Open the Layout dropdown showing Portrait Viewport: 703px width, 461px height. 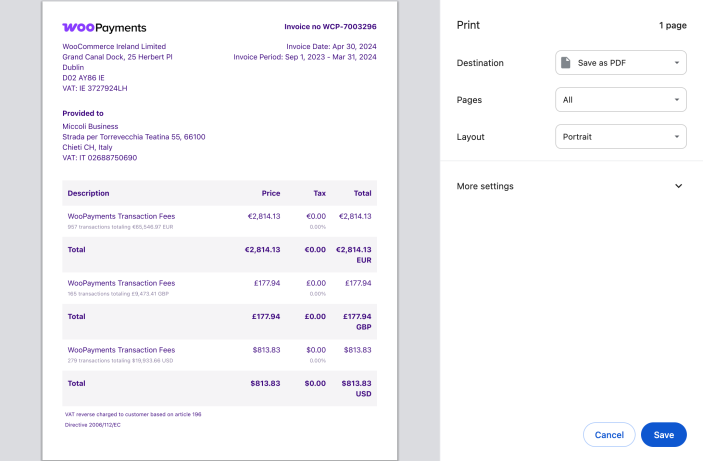620,136
